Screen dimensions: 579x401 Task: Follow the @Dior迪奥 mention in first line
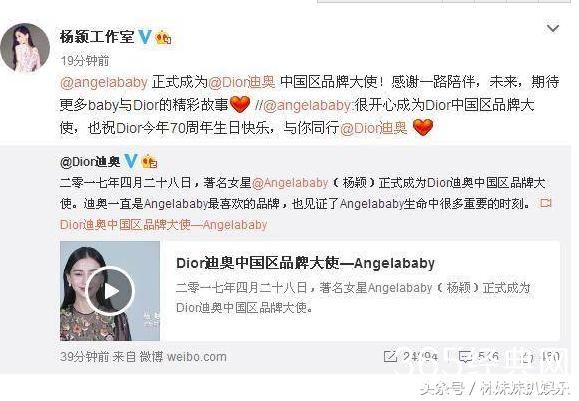pos(241,82)
